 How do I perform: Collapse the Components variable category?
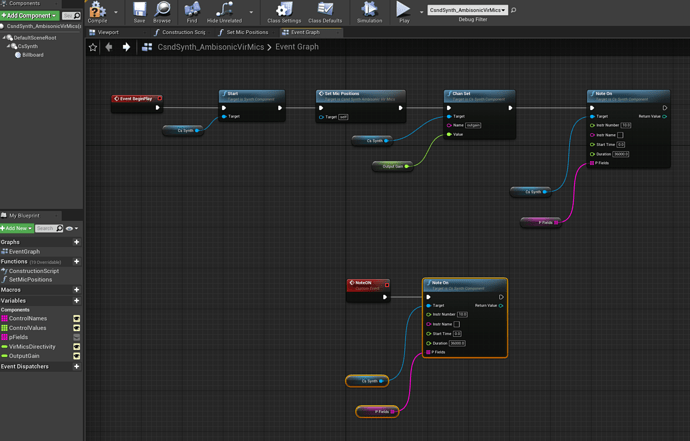click(x=15, y=310)
